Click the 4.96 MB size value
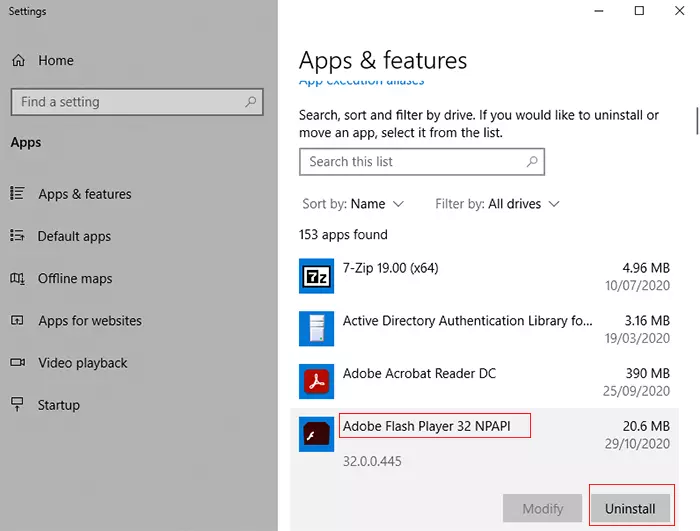The height and width of the screenshot is (531, 700). pyautogui.click(x=646, y=268)
